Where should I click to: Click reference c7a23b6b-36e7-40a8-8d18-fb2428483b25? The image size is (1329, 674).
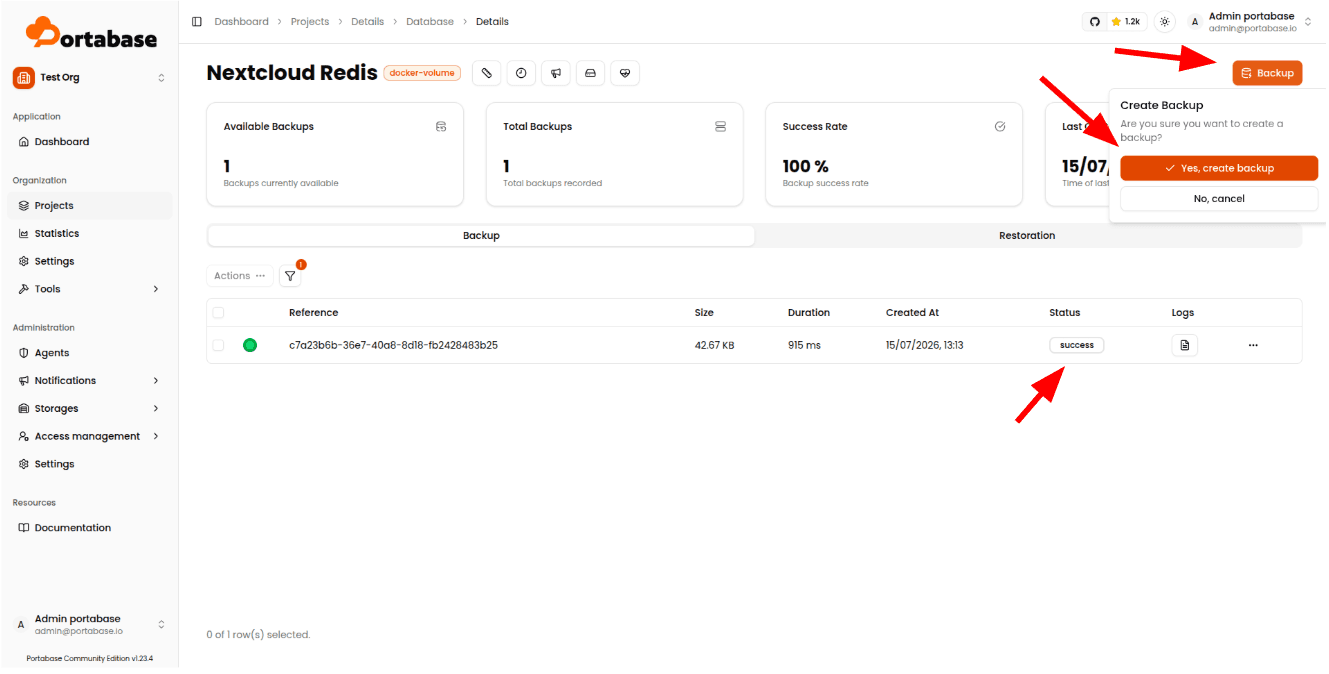click(x=393, y=345)
